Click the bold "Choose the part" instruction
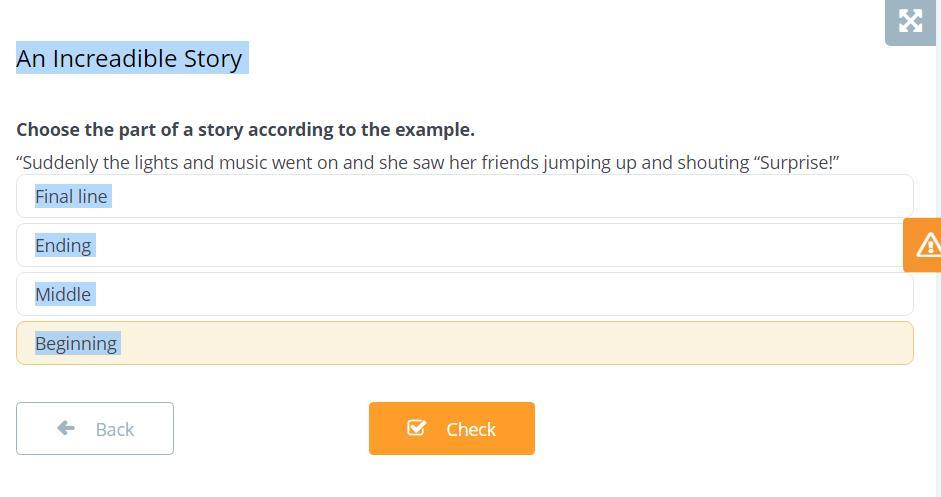This screenshot has height=497, width=941. click(x=245, y=130)
